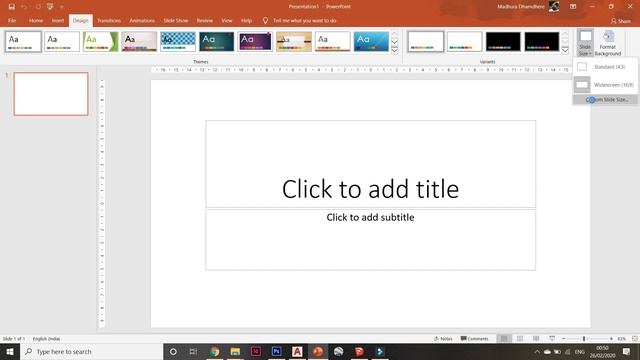Select the second black variant at right
Viewport: 640px width, 360px height.
pyautogui.click(x=542, y=42)
